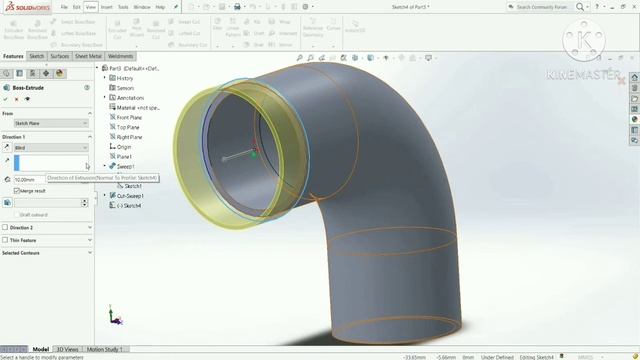The image size is (640, 360).
Task: Click the Section View icon
Action: pyautogui.click(x=344, y=58)
